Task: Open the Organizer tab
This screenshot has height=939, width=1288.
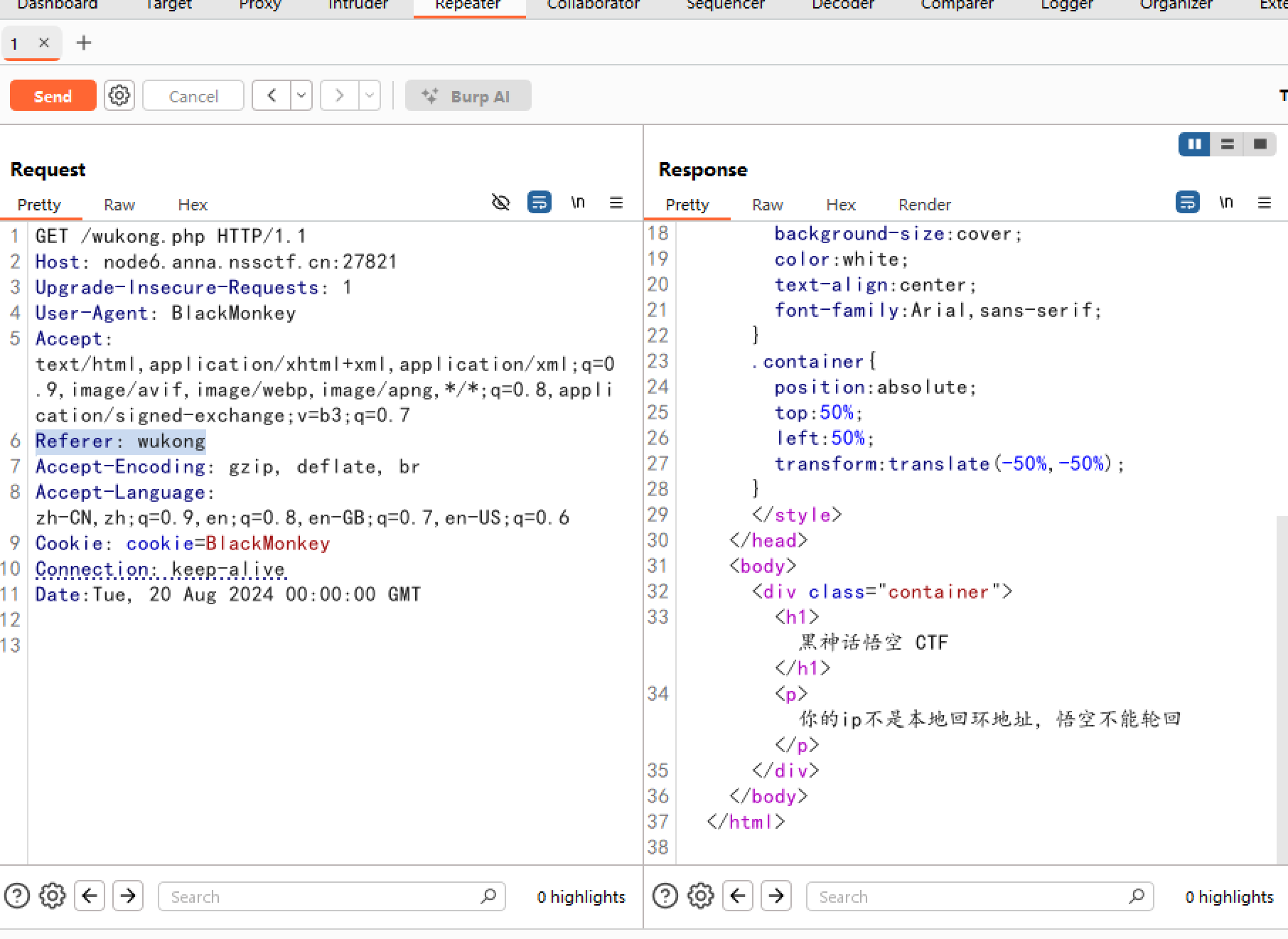Action: click(1176, 5)
